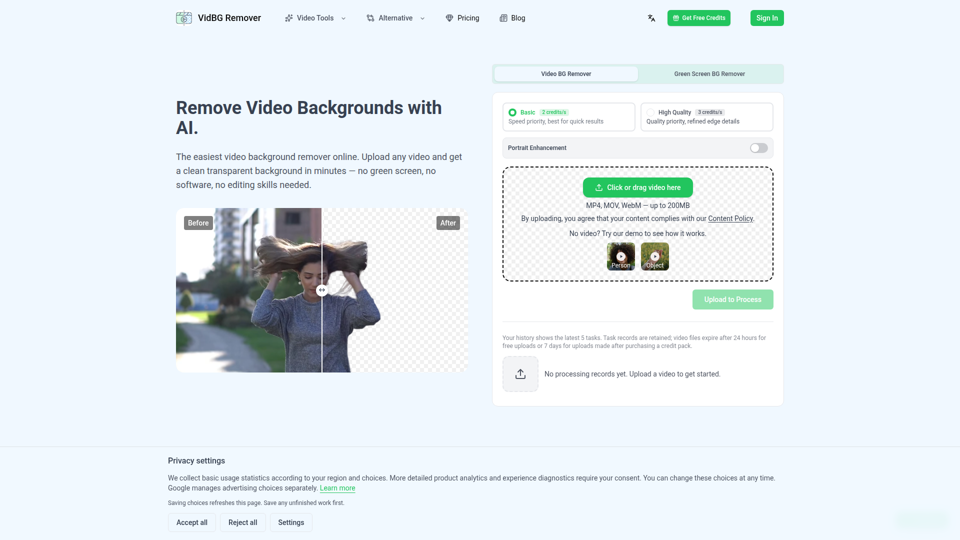
Task: Open the Learn more privacy link
Action: coord(337,488)
